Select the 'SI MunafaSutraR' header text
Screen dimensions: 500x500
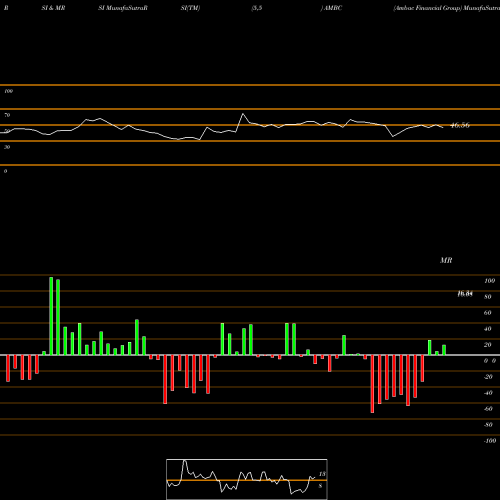click(123, 8)
